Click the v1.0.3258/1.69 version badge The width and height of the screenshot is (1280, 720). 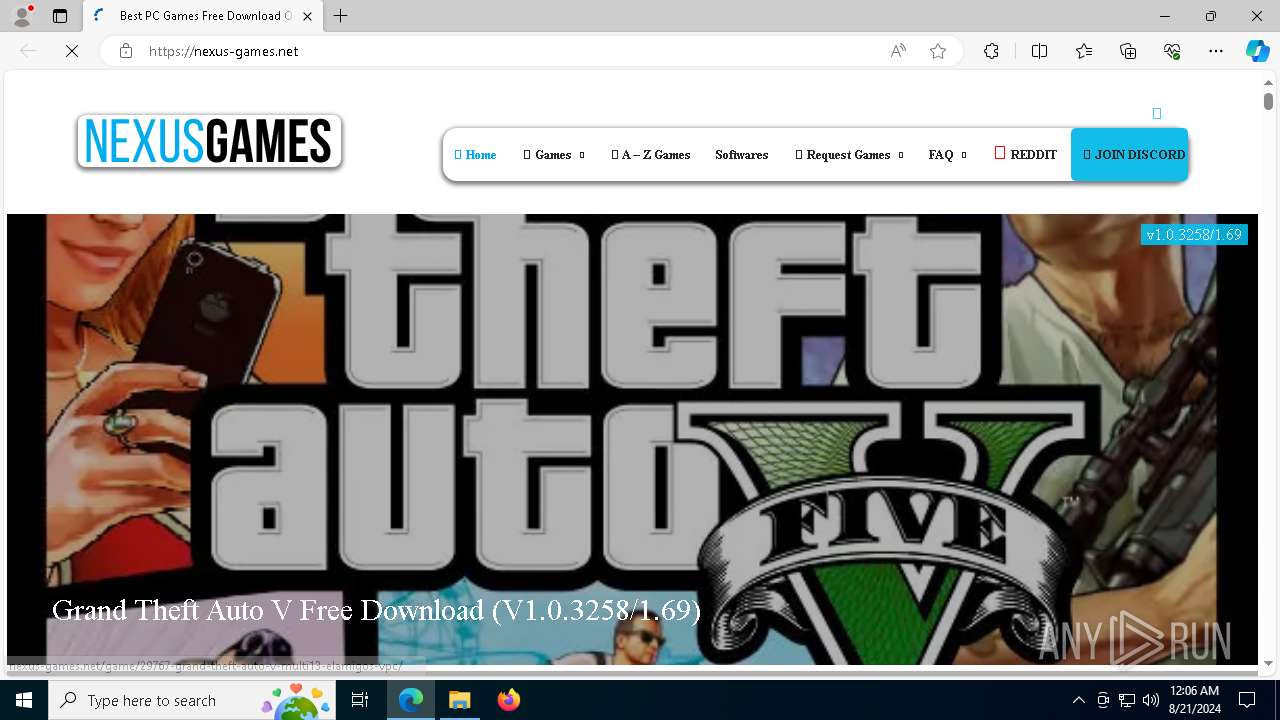(1194, 235)
